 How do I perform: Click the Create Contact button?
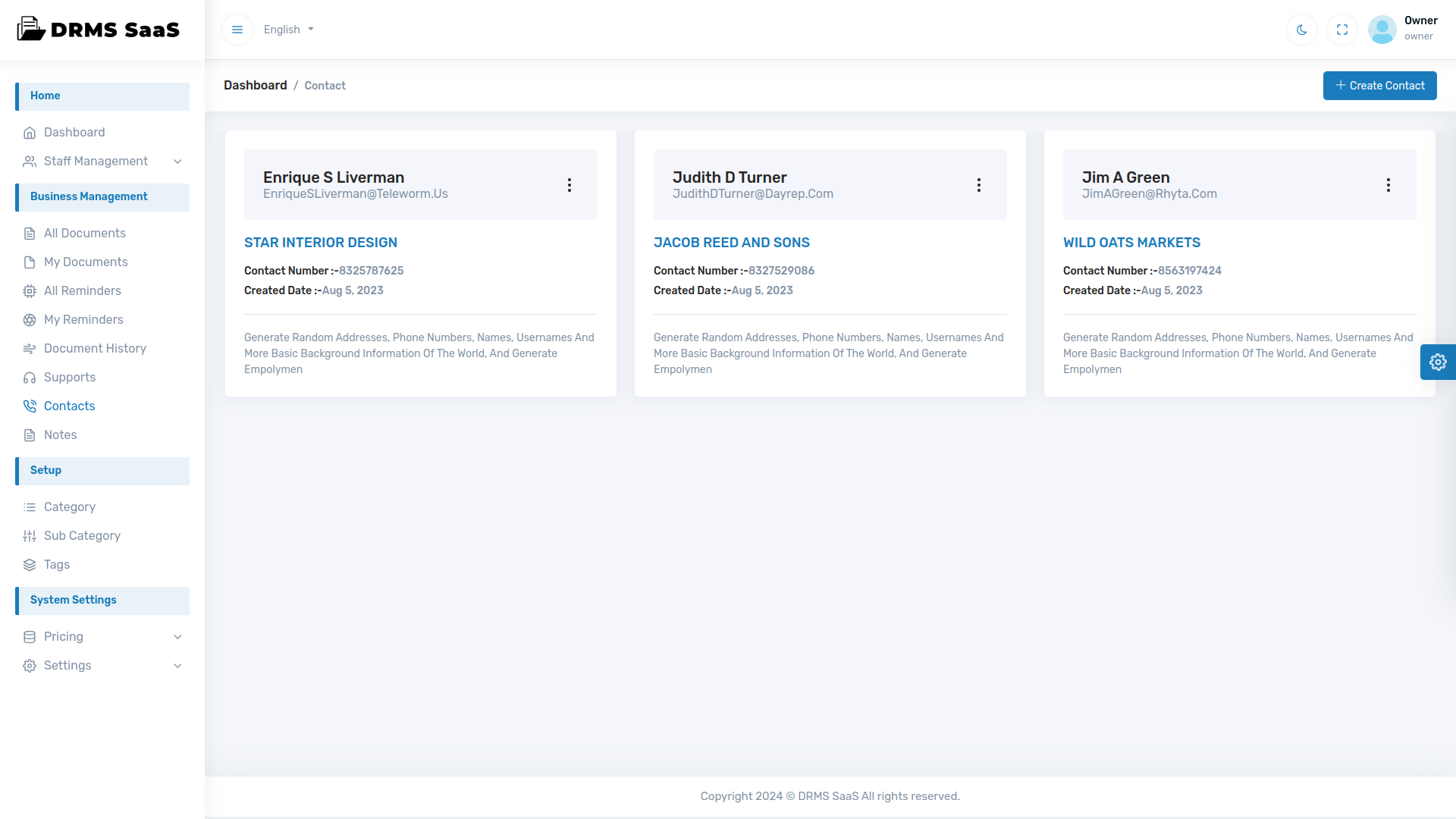[x=1379, y=85]
